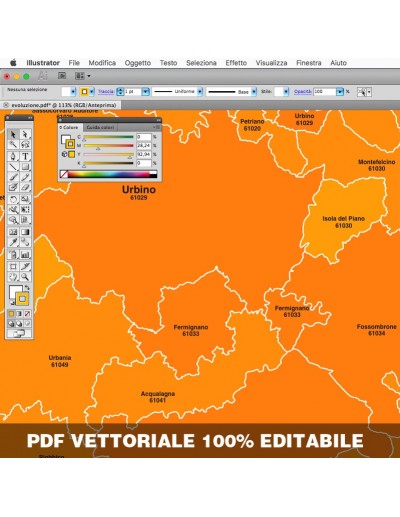Expand the Base brush definition dropdown
Viewport: 400px width, 517px height.
tap(254, 92)
